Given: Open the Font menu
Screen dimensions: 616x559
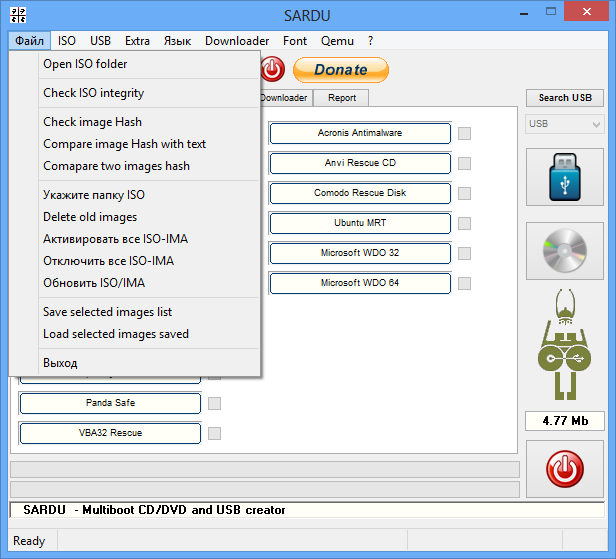Looking at the screenshot, I should click(295, 40).
